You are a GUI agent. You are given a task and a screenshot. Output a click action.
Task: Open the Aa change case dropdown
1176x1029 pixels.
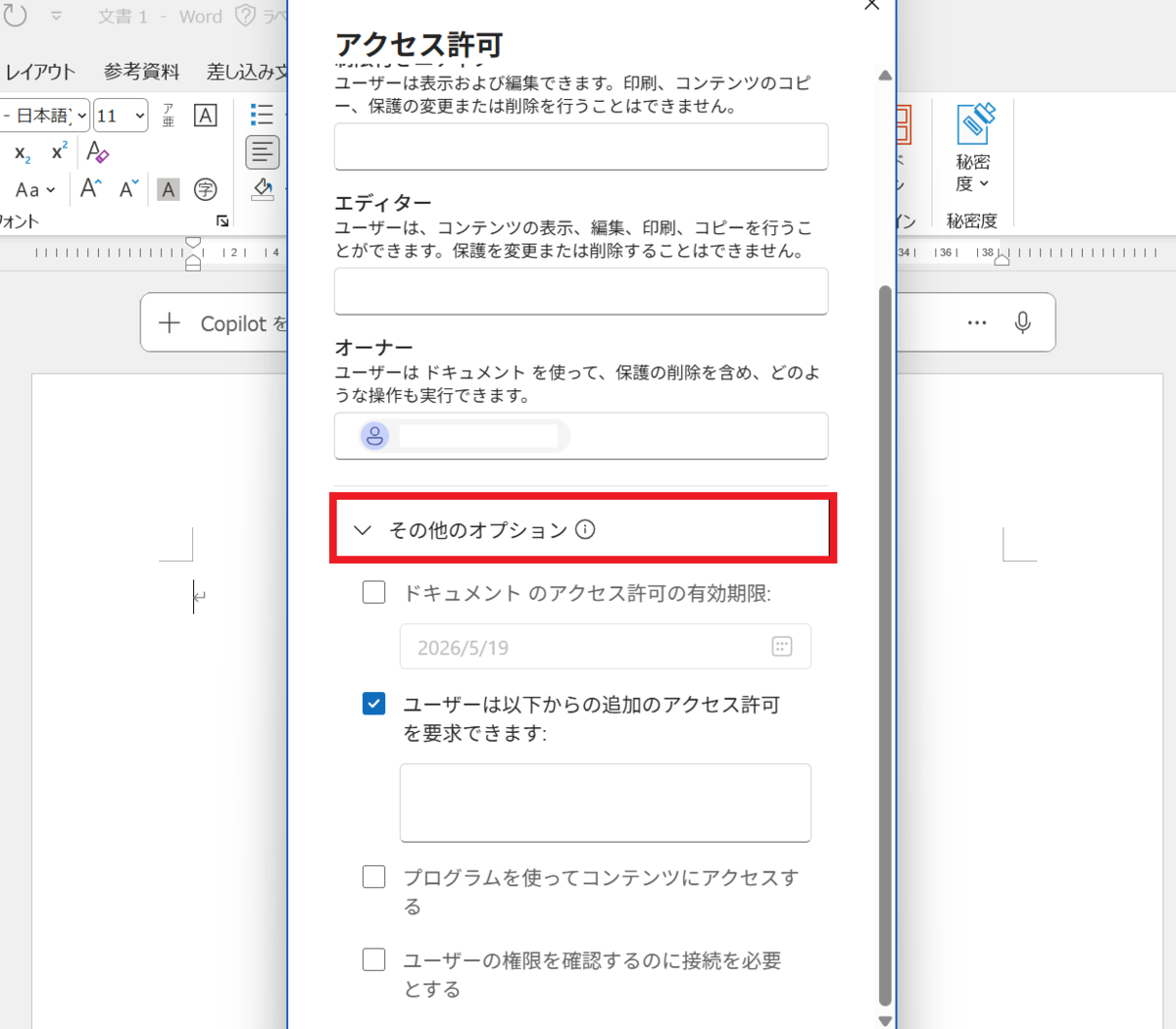click(35, 190)
